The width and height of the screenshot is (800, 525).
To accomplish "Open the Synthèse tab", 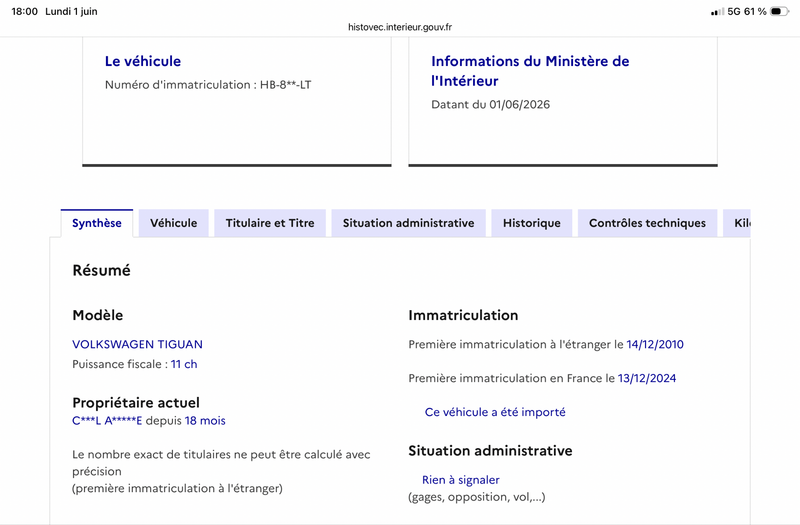I will [x=96, y=223].
